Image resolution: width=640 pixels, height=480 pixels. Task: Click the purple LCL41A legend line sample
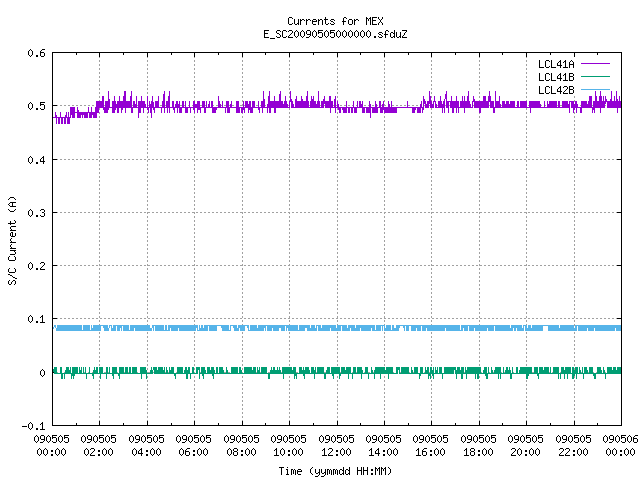tap(595, 64)
